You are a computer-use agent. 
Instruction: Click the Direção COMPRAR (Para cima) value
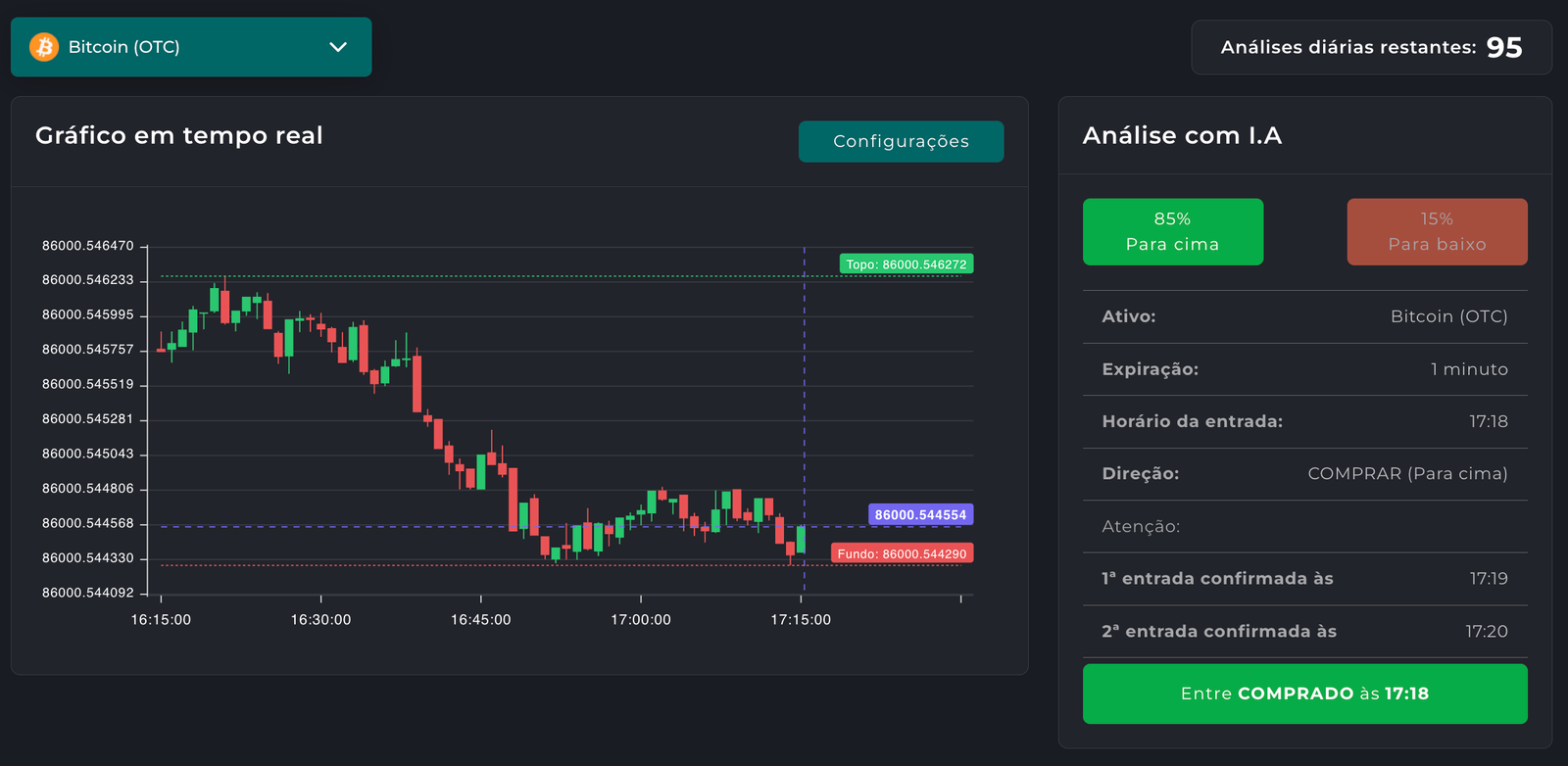point(1407,474)
